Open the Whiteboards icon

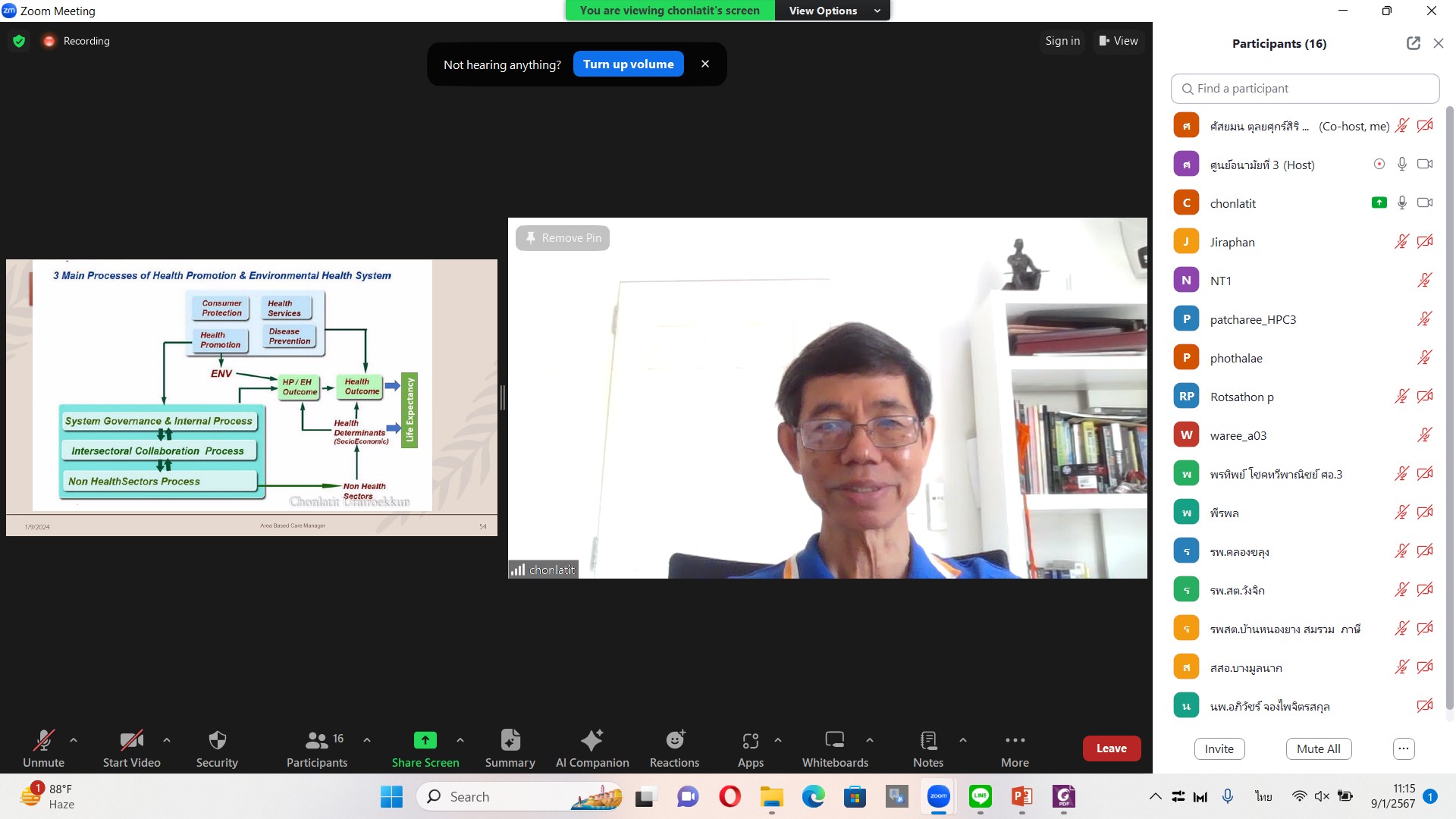click(835, 739)
